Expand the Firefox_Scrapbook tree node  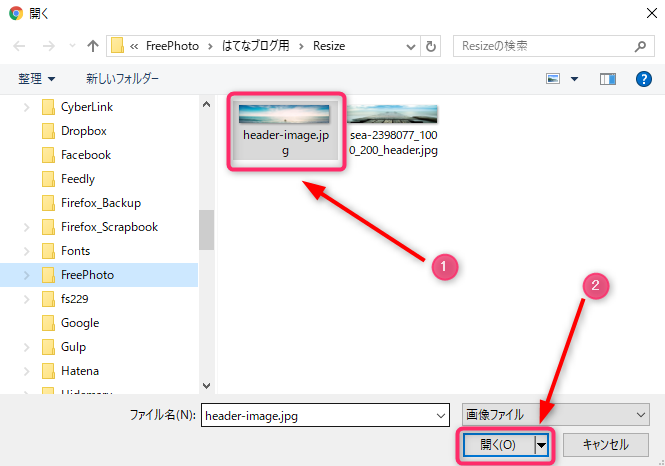click(x=26, y=227)
